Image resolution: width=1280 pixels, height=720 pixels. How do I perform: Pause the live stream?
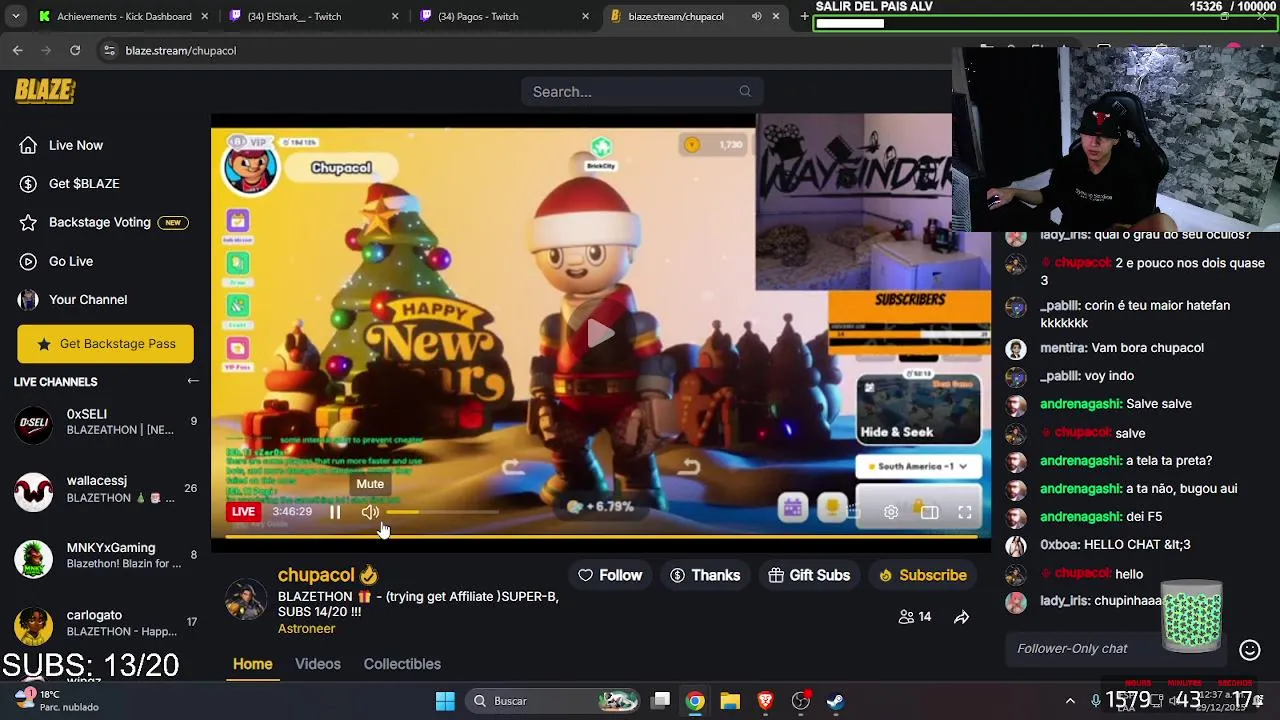[335, 512]
